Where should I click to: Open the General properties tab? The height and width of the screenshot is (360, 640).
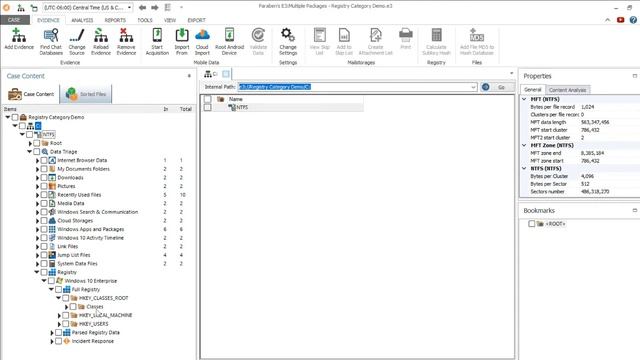pos(532,89)
